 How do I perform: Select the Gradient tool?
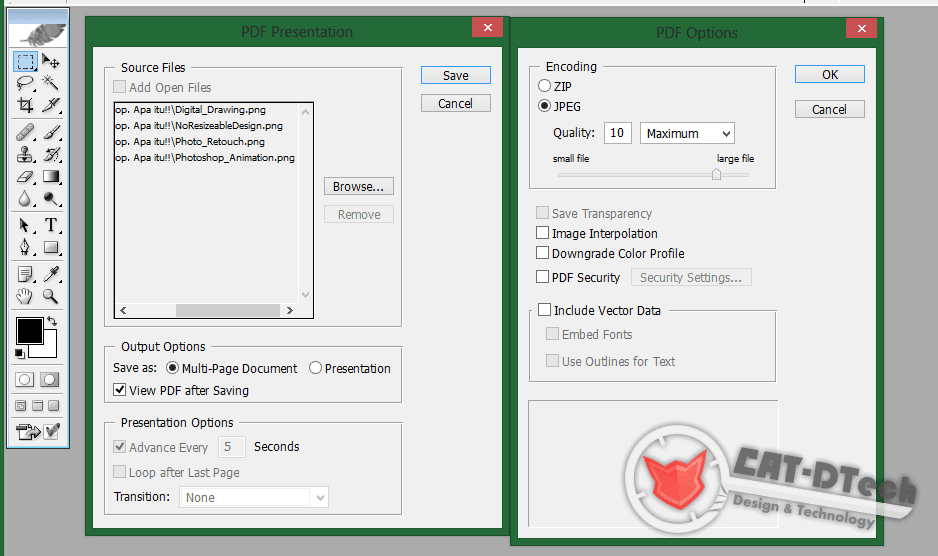pos(51,177)
